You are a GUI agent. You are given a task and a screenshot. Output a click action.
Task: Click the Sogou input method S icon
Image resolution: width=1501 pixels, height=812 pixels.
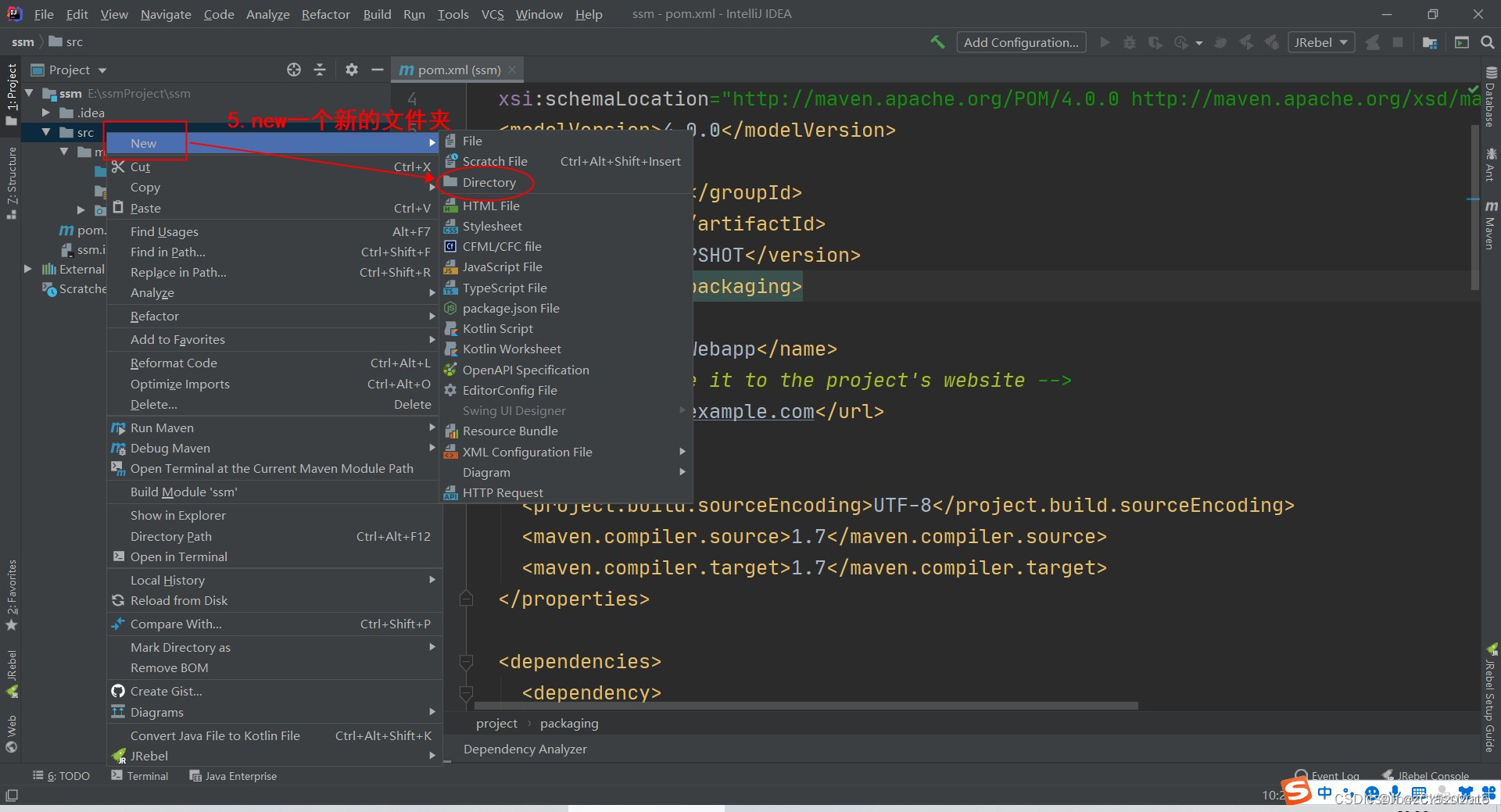click(x=1296, y=791)
